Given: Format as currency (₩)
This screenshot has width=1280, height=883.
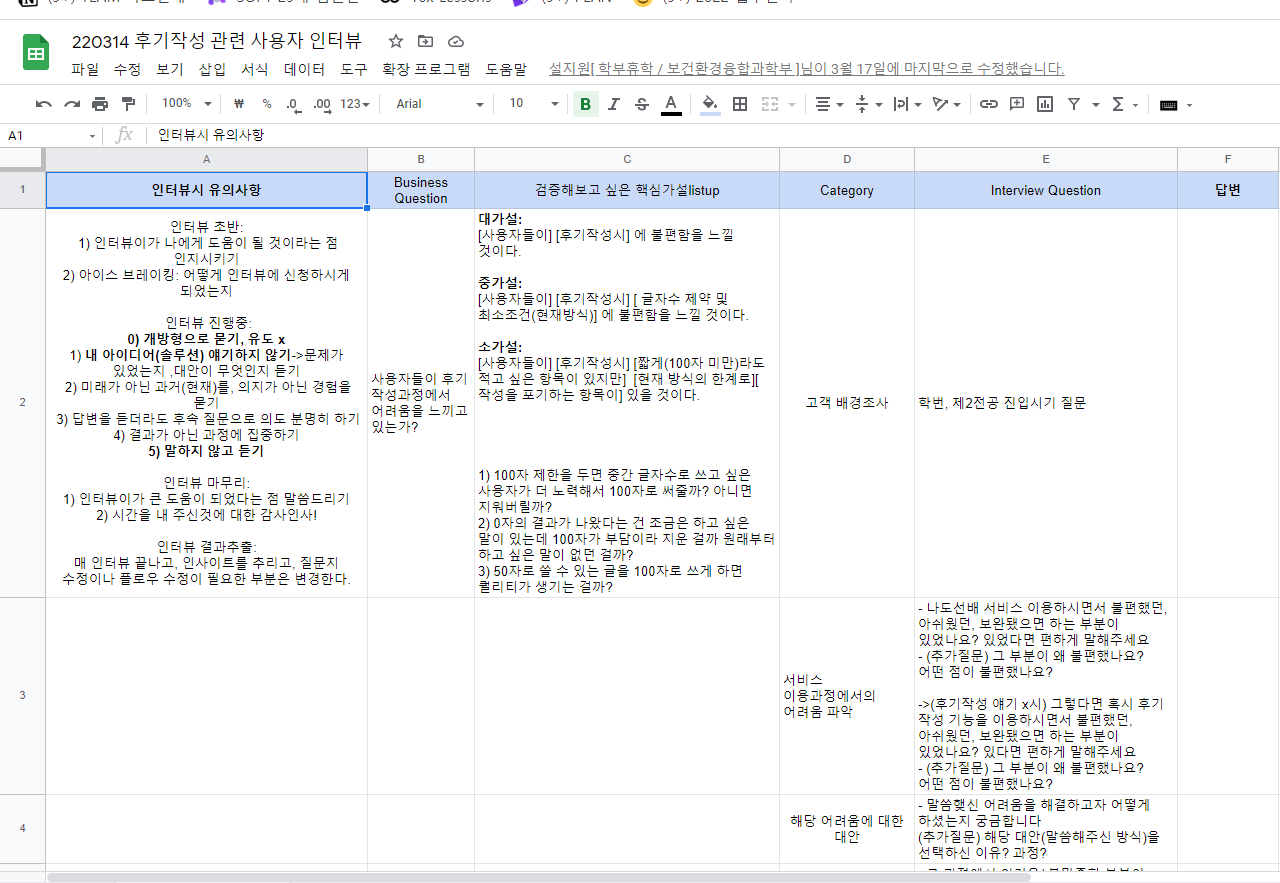Looking at the screenshot, I should coord(239,104).
